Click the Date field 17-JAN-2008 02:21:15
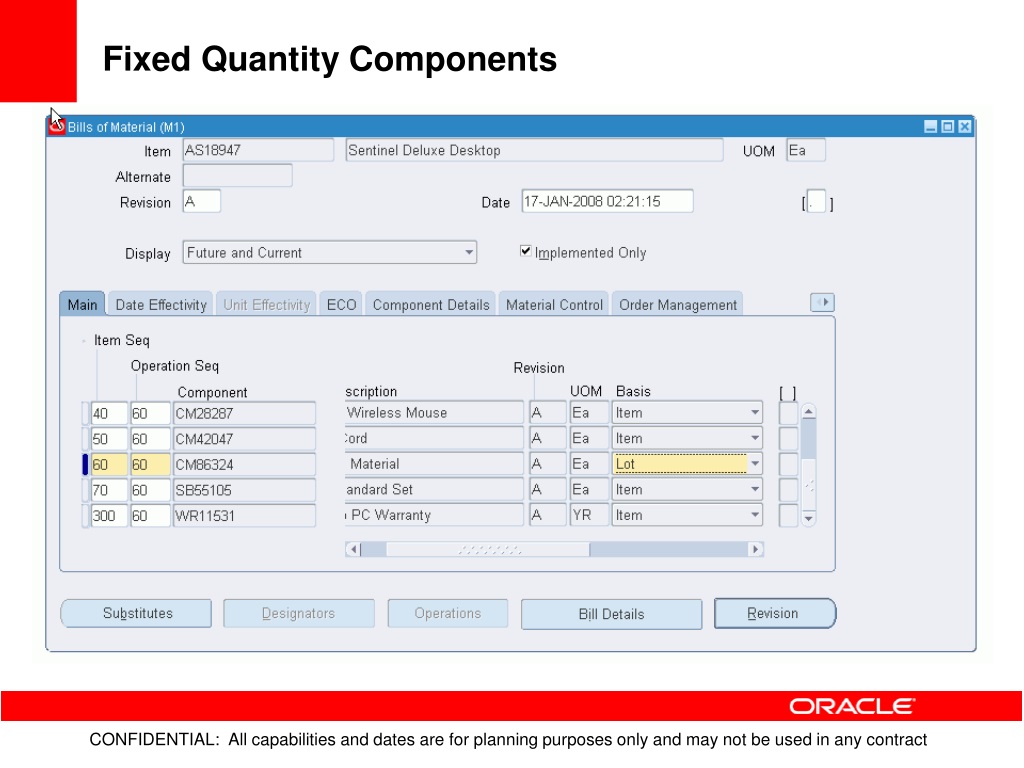 (607, 201)
